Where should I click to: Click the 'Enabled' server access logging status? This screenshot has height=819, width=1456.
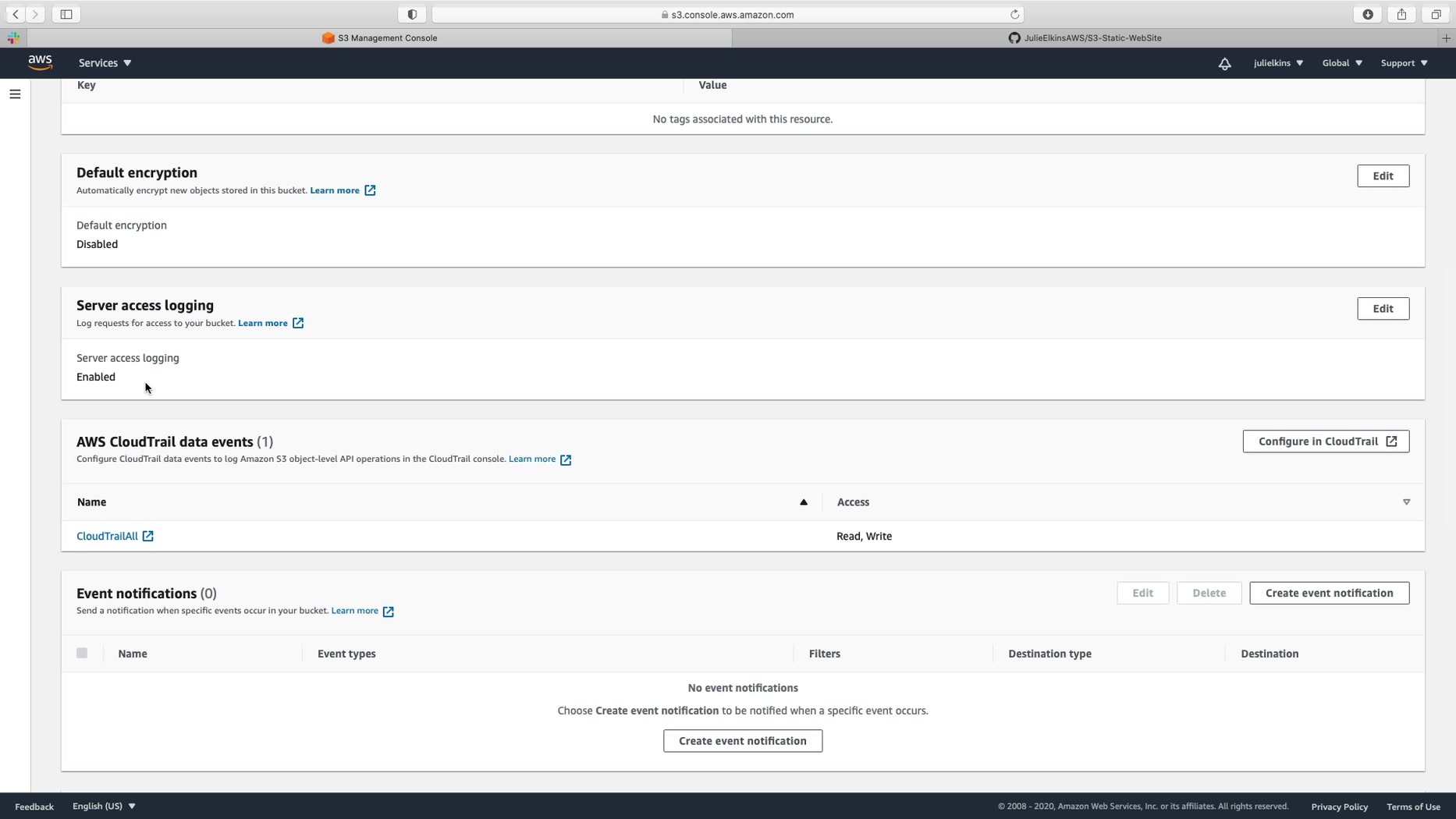(x=96, y=377)
